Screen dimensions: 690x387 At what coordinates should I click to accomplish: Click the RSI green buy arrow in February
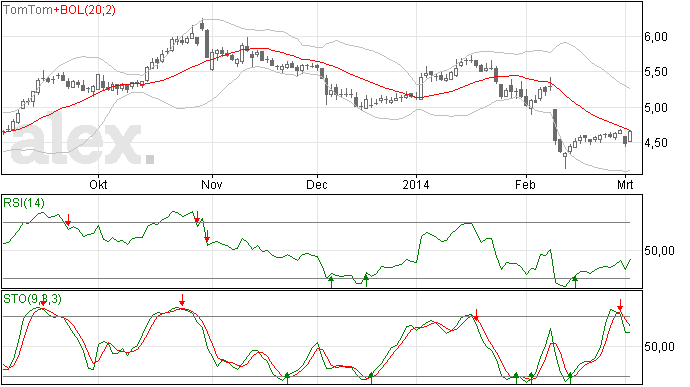[x=575, y=282]
